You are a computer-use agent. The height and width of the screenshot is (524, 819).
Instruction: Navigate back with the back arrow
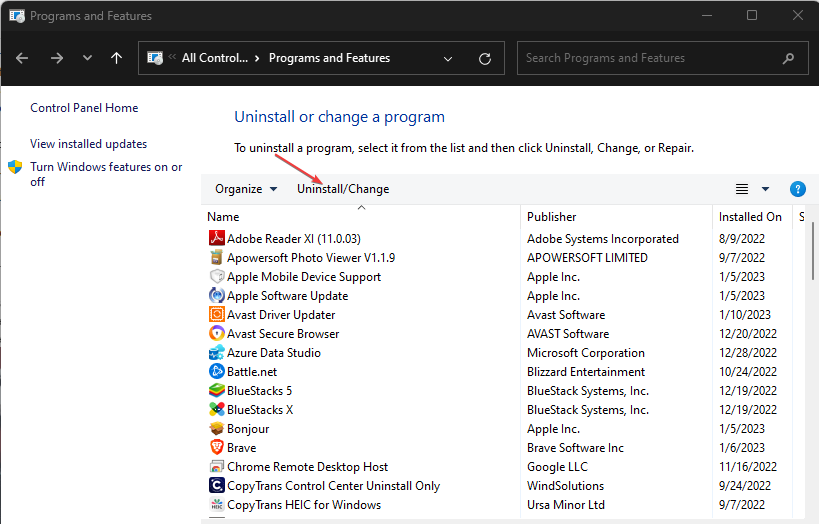[23, 58]
